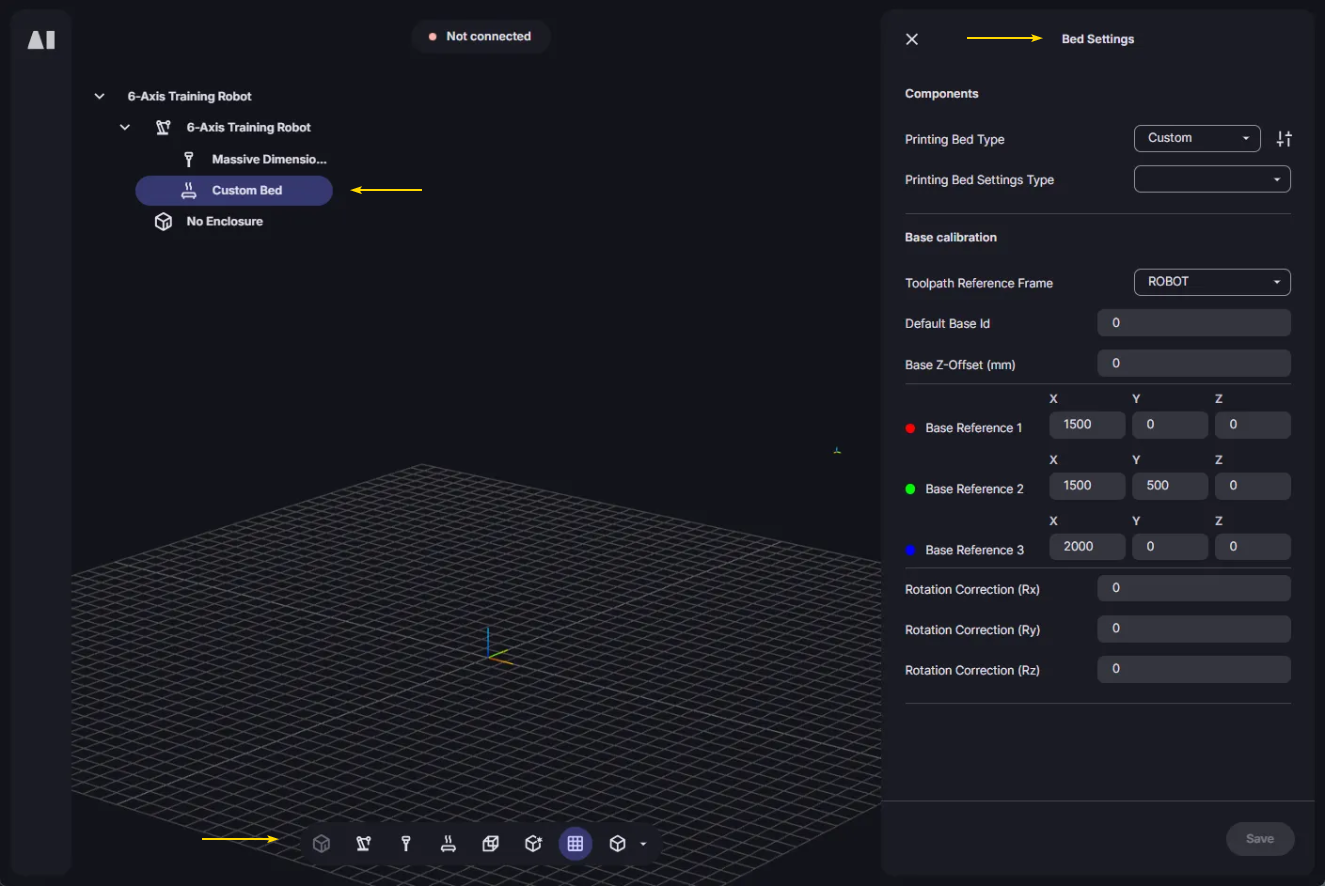Toggle the grid display button in bottom toolbar
The image size is (1325, 886).
tap(575, 844)
